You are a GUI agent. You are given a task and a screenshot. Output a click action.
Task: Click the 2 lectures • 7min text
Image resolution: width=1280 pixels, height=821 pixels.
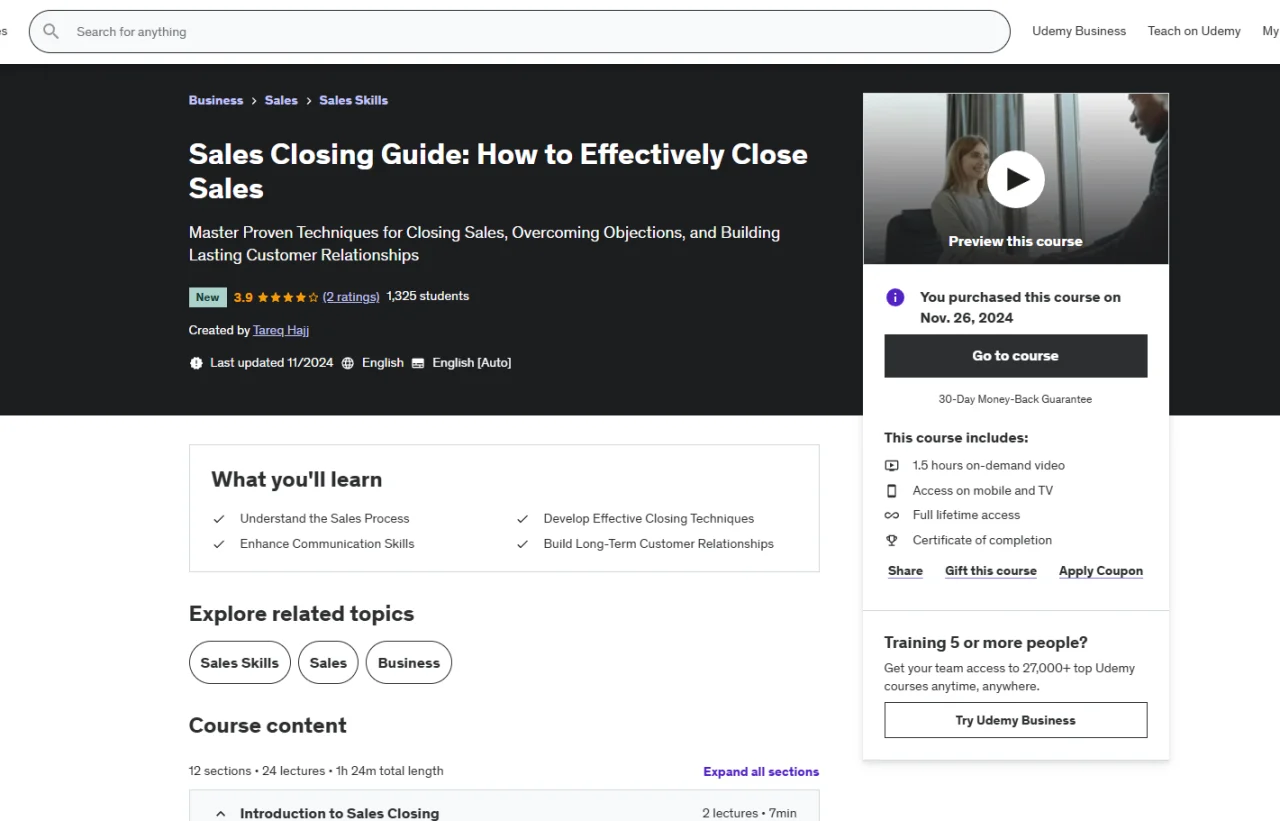tap(749, 814)
